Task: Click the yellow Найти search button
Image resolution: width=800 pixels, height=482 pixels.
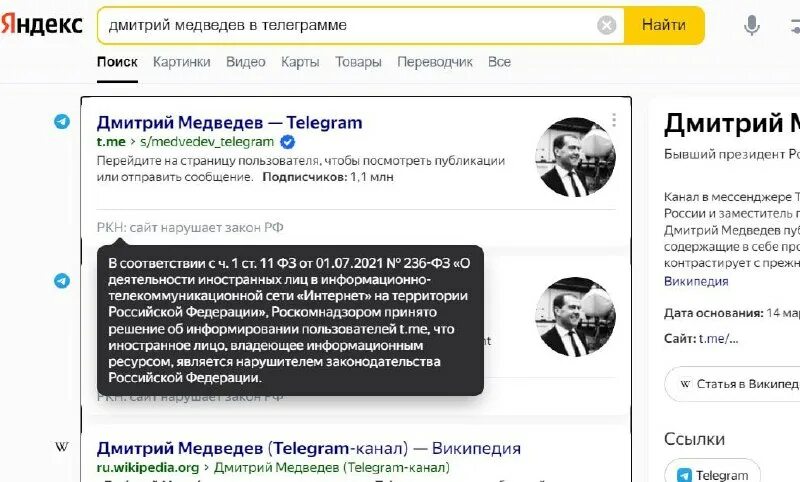Action: 664,25
